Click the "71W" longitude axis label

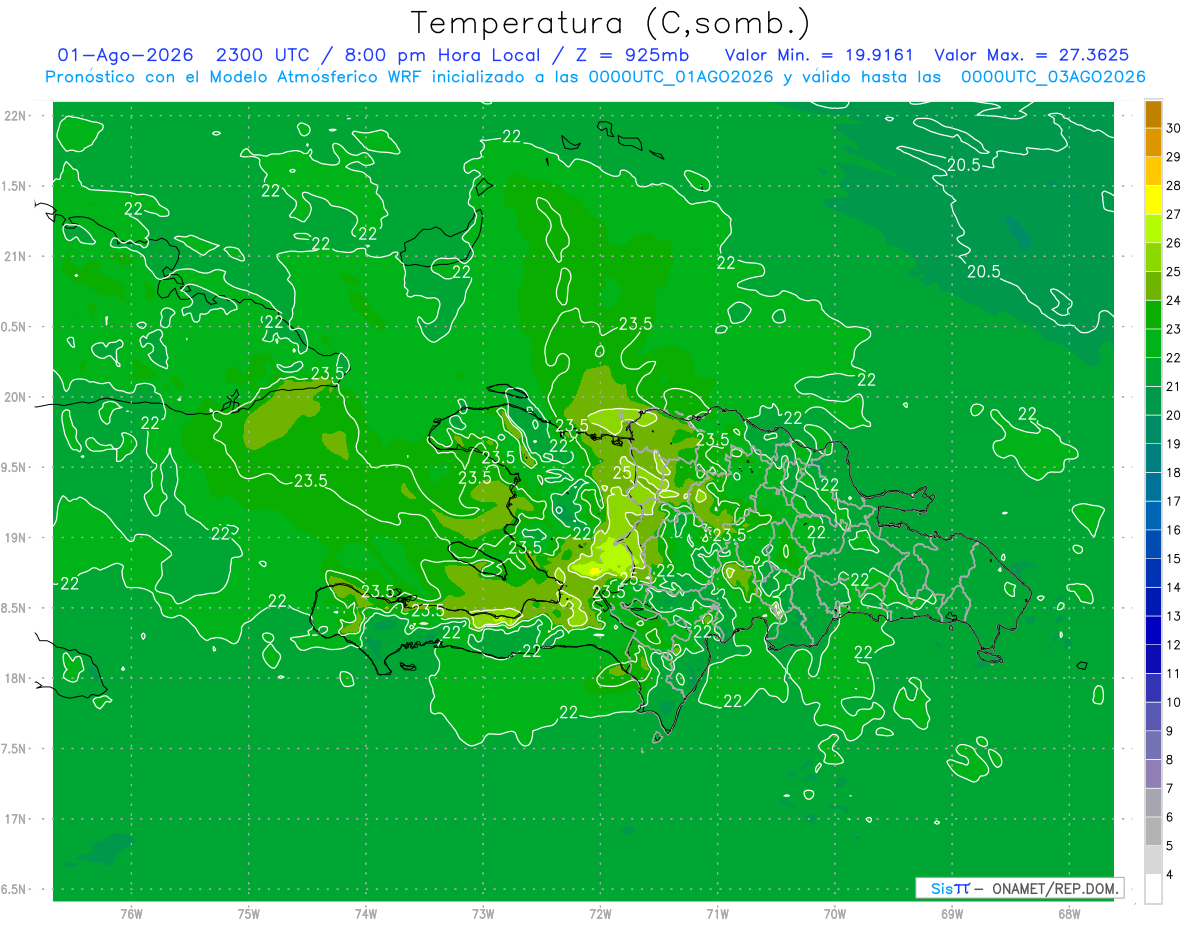[718, 913]
